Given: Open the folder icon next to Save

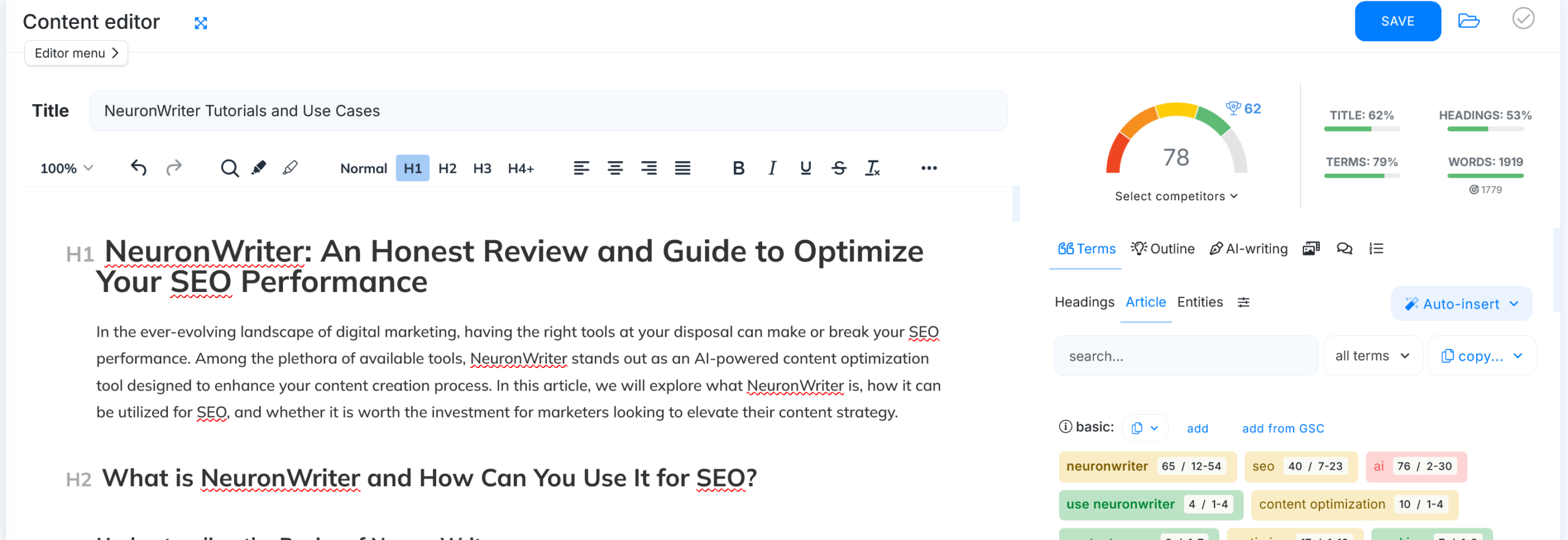Looking at the screenshot, I should click(x=1468, y=21).
